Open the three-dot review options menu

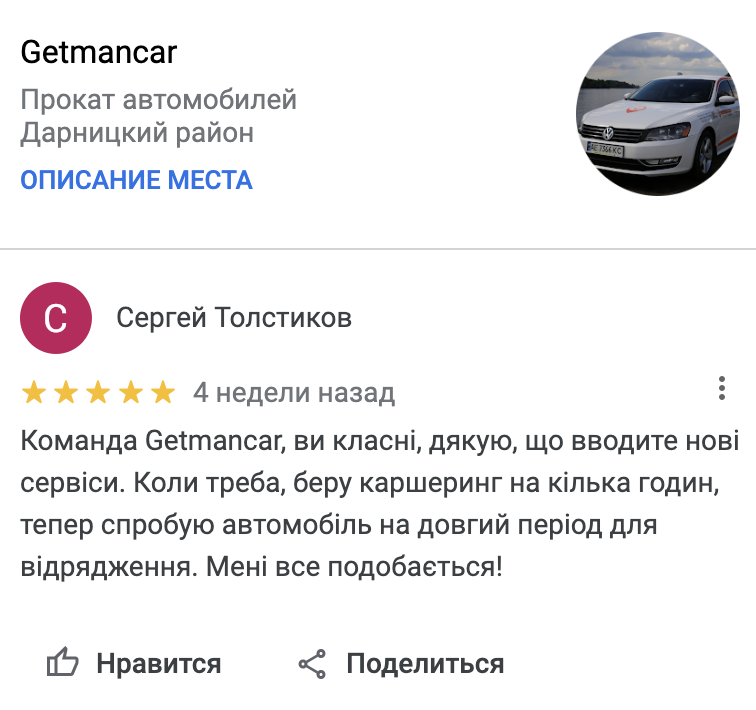722,389
